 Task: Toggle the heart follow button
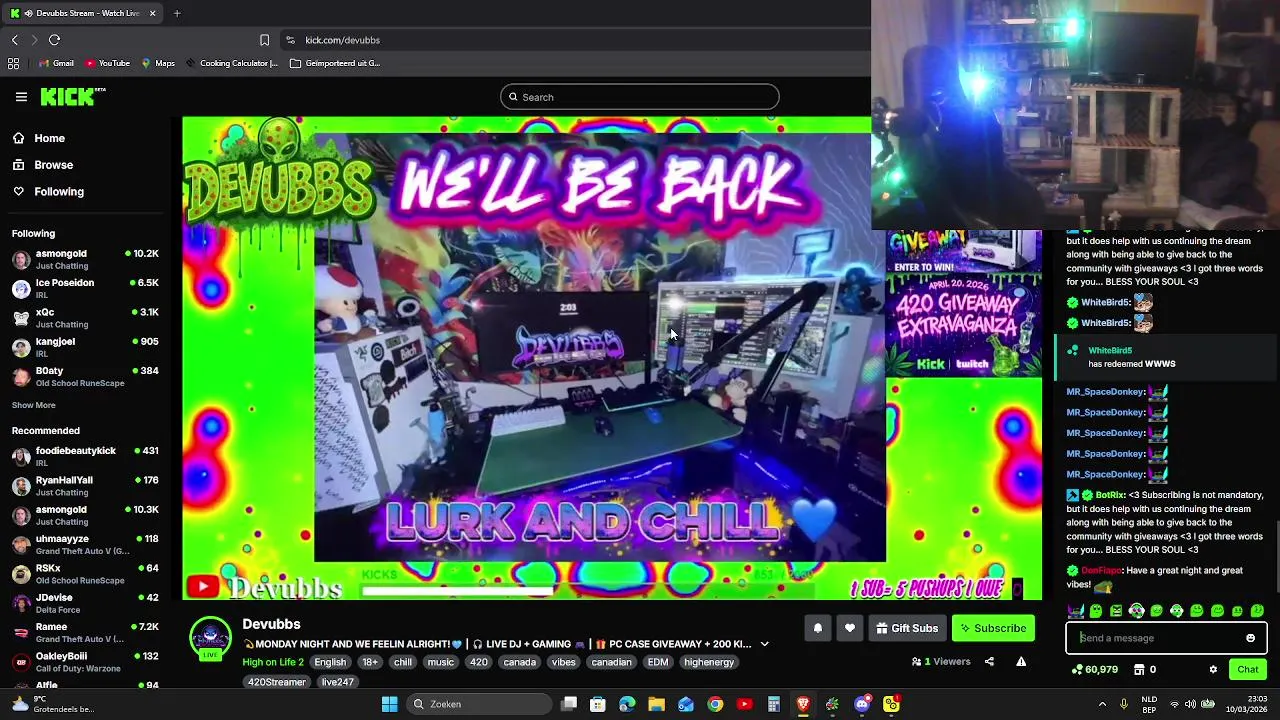[849, 628]
